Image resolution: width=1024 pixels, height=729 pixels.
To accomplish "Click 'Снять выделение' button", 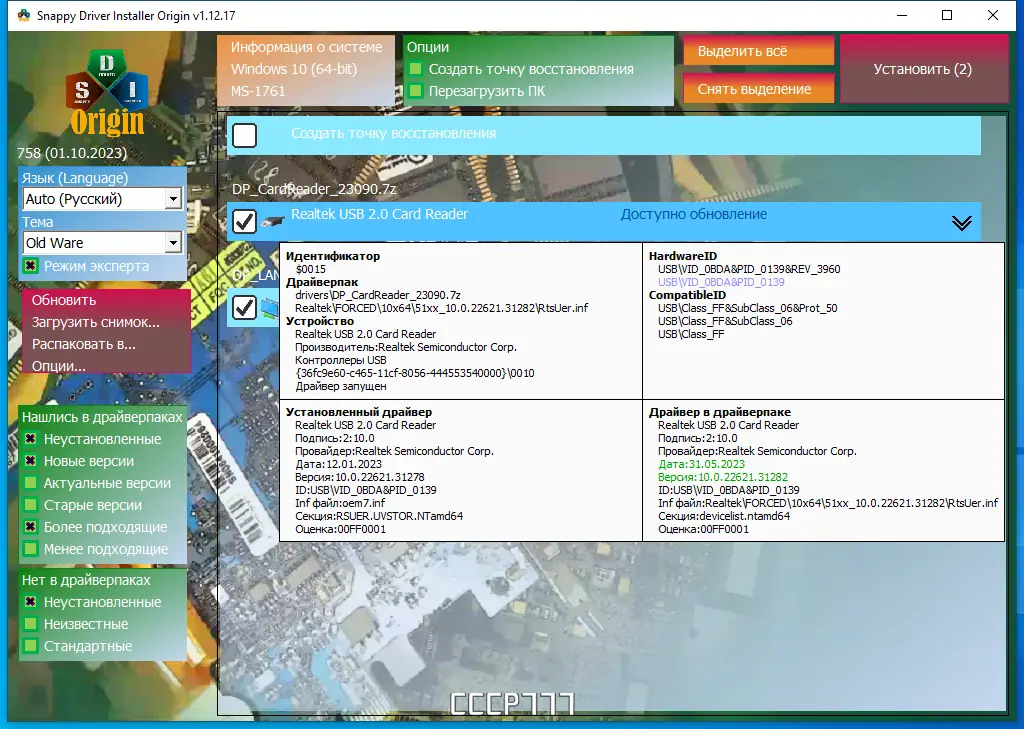I will 759,89.
